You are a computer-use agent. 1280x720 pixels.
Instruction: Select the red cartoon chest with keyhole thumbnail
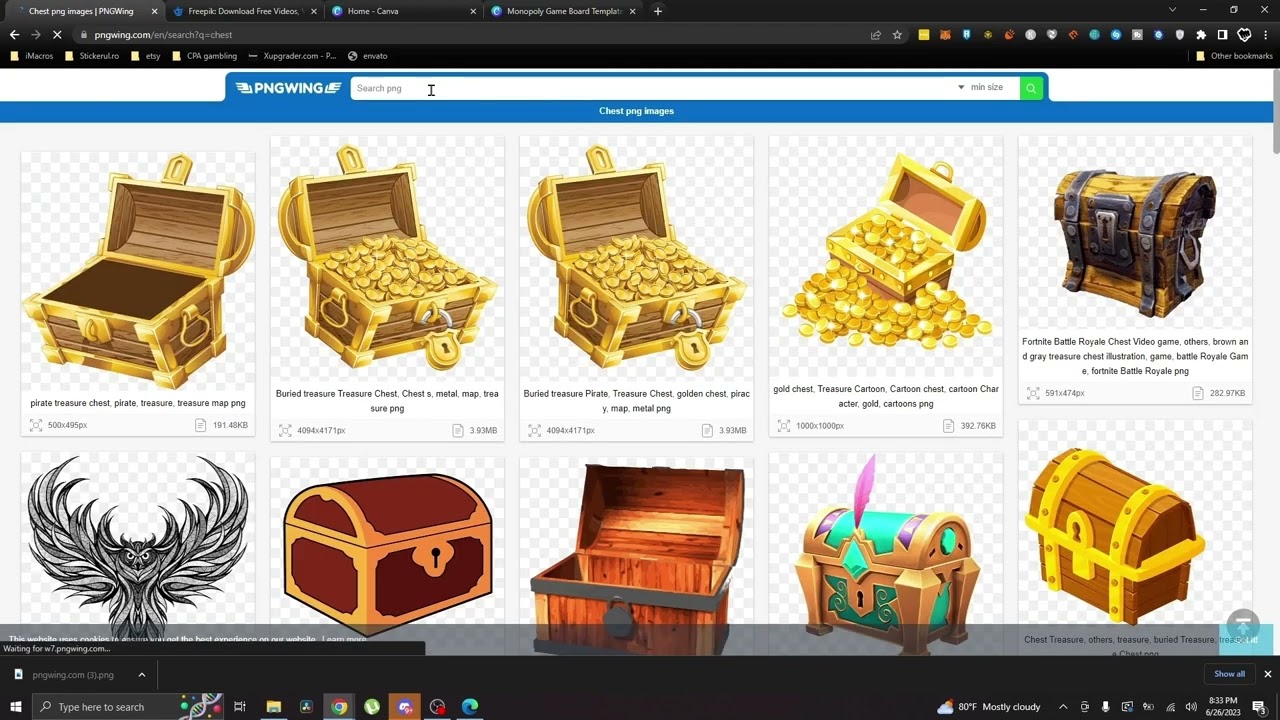(387, 550)
